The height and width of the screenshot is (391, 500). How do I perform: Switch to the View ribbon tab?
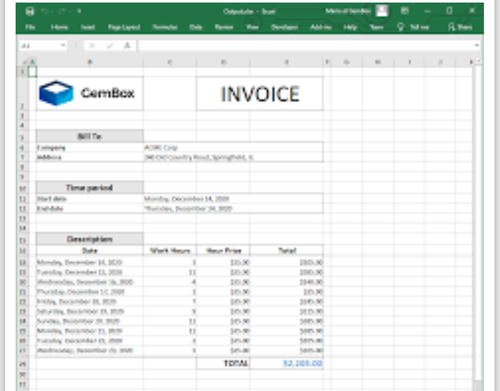(x=252, y=27)
